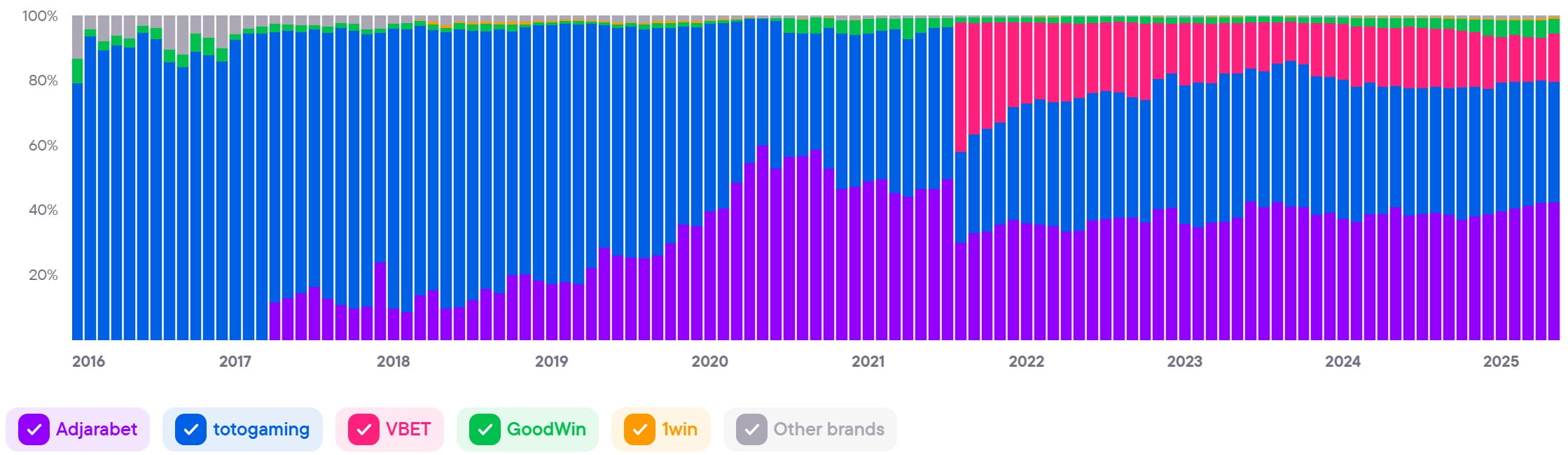Viewport: 1568px width, 455px height.
Task: Untick the green GoodWin checkbox
Action: click(485, 429)
